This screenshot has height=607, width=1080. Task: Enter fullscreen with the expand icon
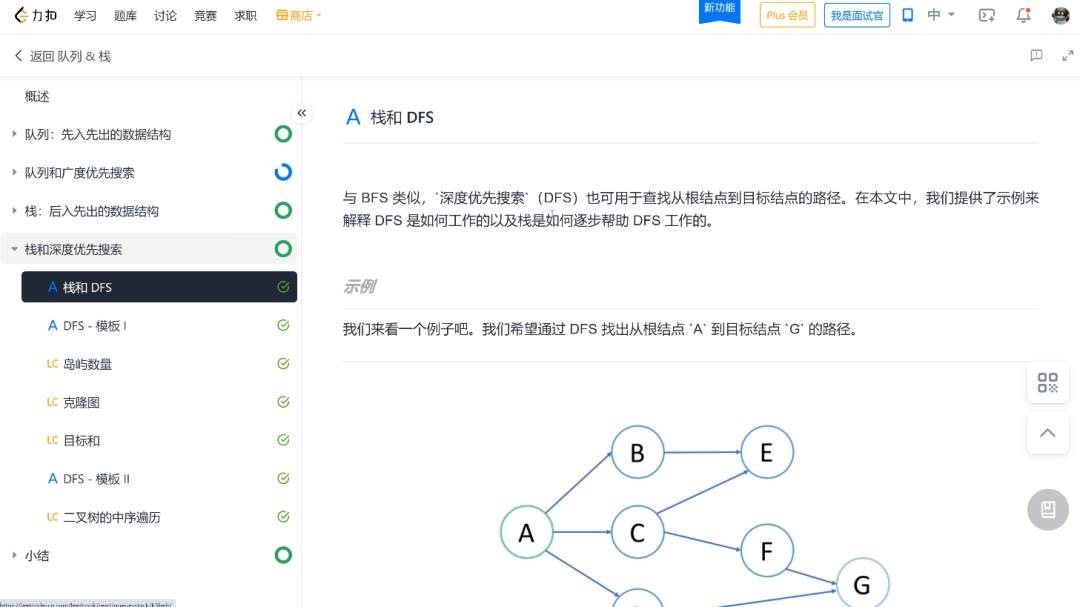1067,56
